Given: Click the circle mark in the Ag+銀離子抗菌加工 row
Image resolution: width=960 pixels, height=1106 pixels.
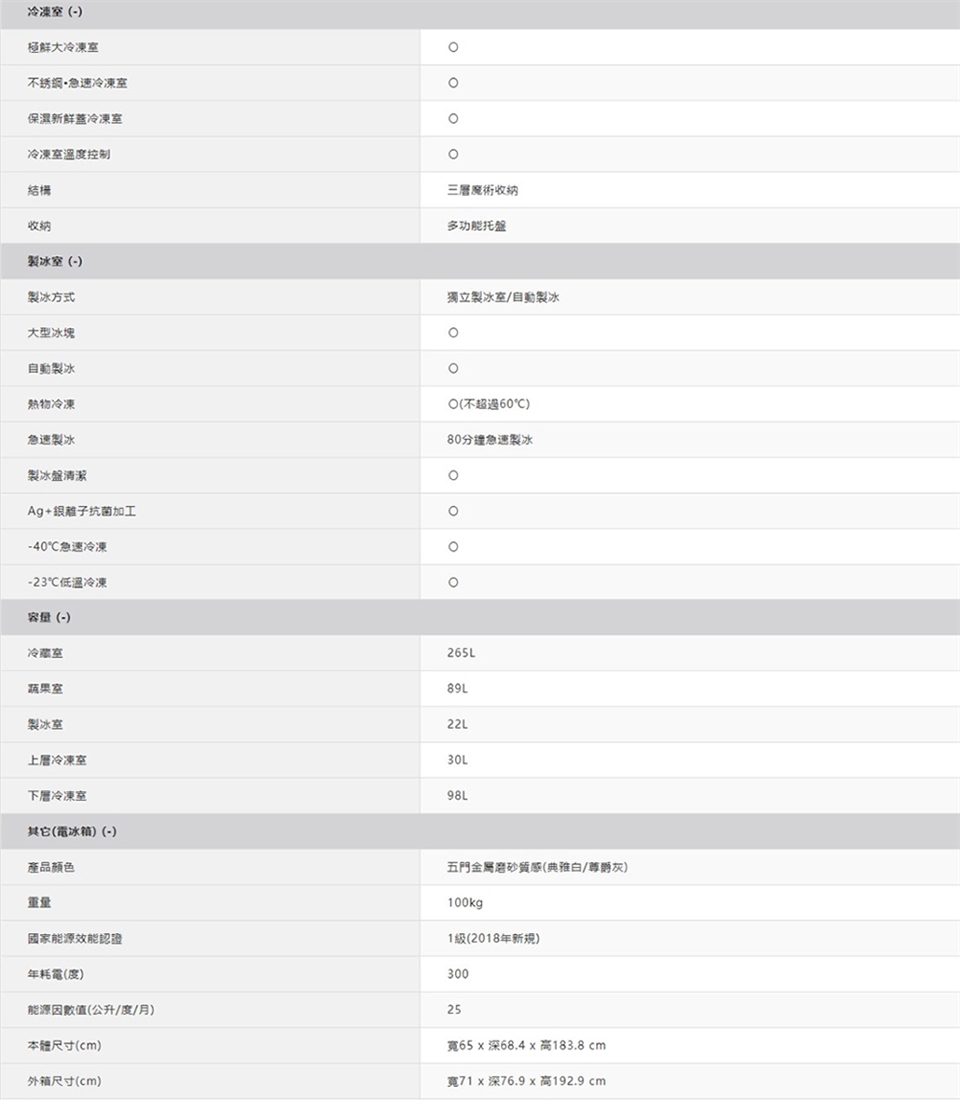Looking at the screenshot, I should click(x=453, y=511).
